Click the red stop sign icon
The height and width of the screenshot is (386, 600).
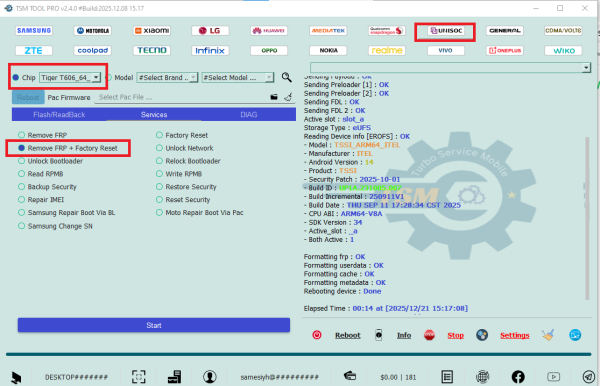pyautogui.click(x=429, y=335)
